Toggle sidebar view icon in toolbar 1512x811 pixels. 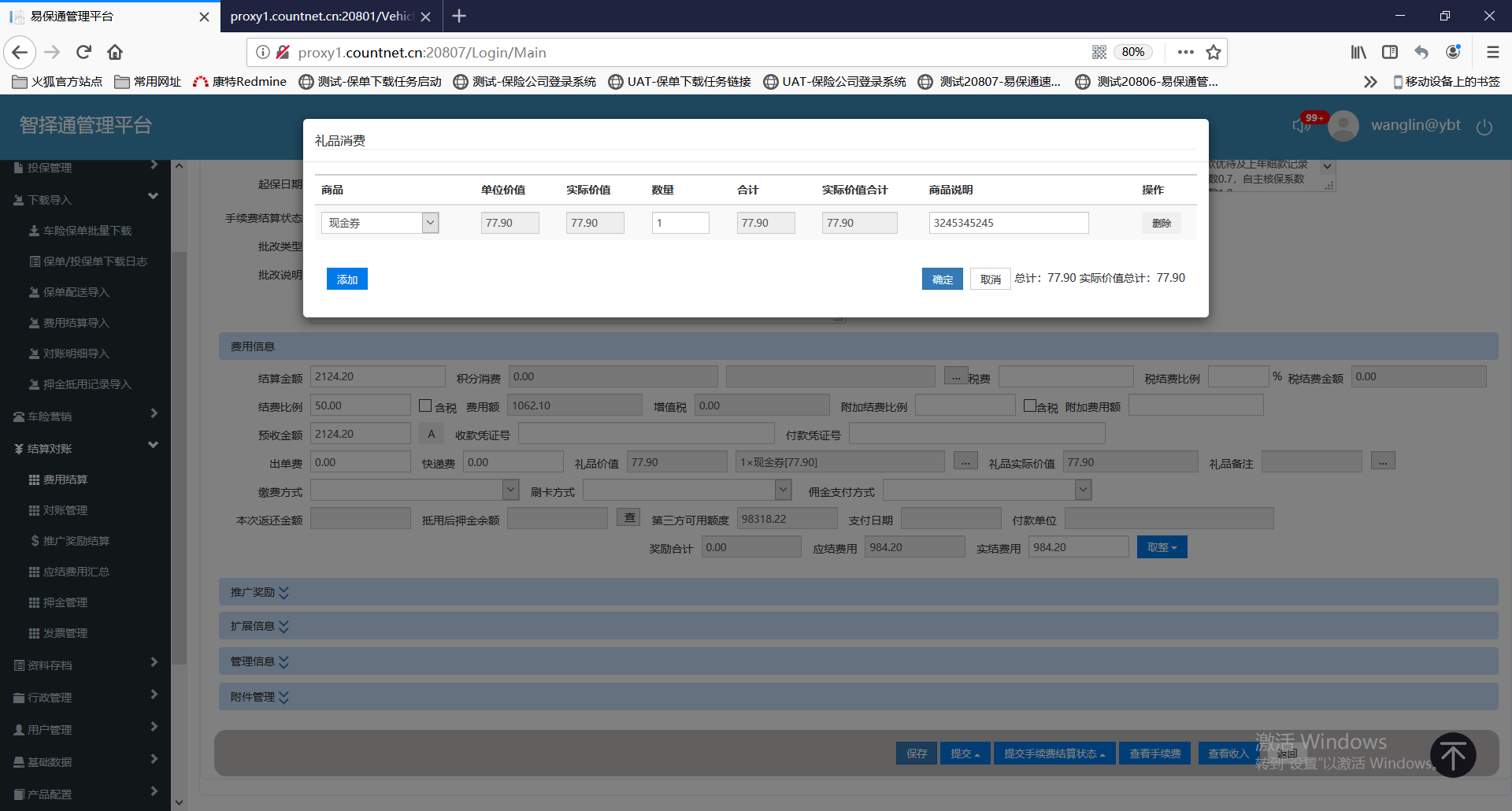(1390, 52)
